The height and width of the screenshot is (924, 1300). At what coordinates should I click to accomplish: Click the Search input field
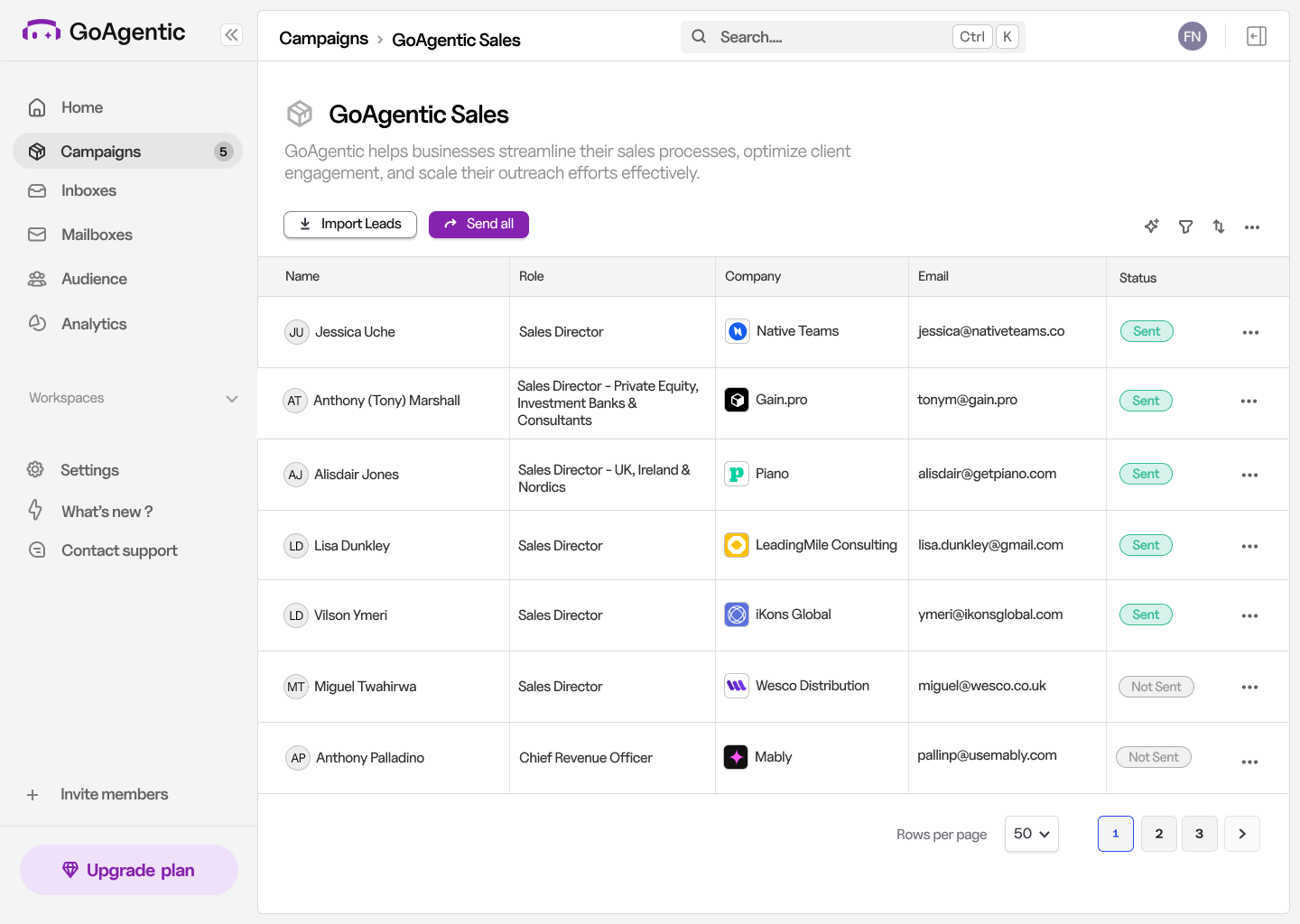pyautogui.click(x=831, y=37)
